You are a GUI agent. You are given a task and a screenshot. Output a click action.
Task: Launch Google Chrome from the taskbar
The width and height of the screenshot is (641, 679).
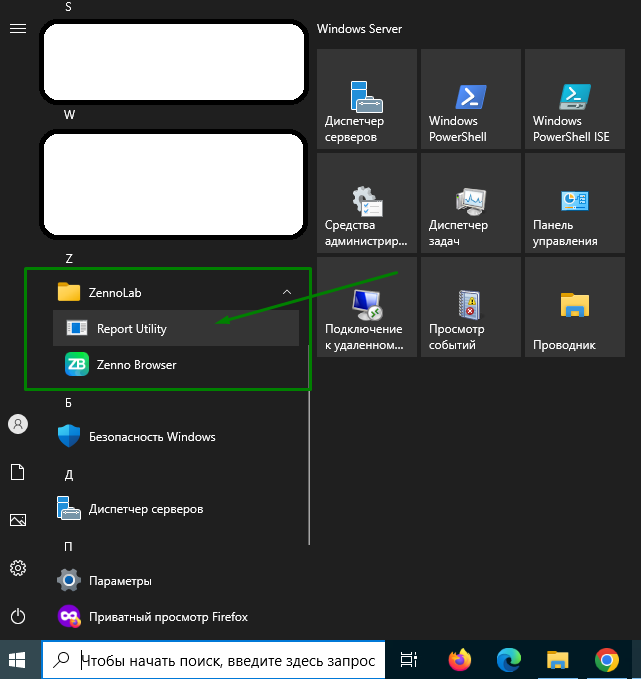pyautogui.click(x=607, y=660)
